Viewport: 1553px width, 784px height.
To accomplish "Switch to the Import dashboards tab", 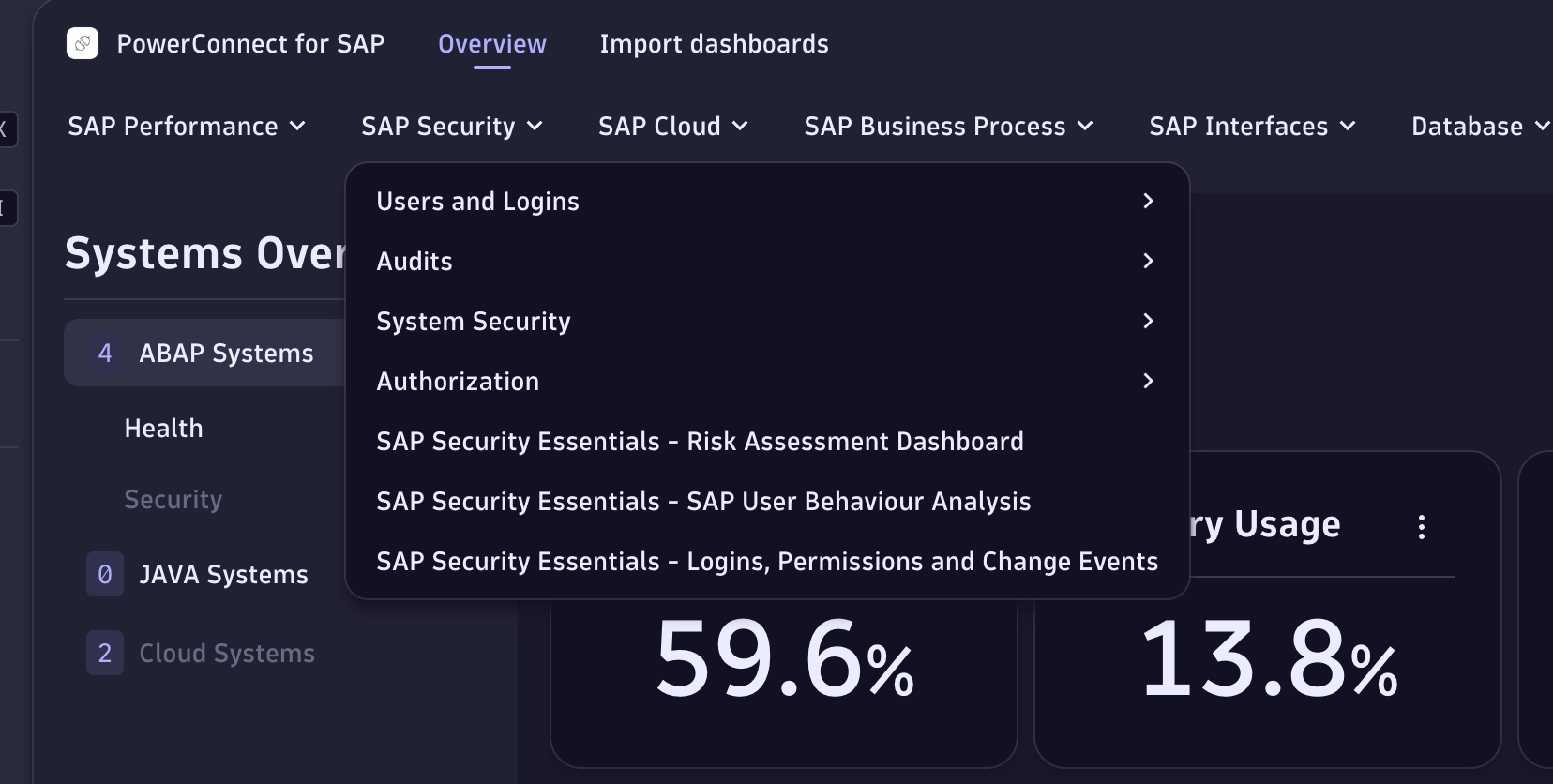I will (x=714, y=44).
